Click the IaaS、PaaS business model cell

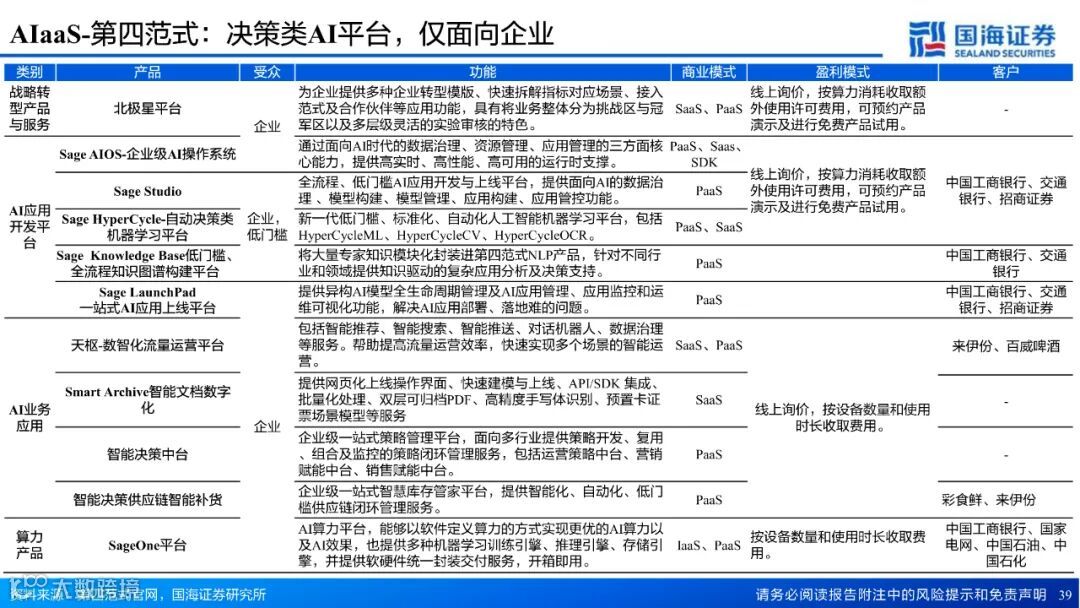coord(709,545)
